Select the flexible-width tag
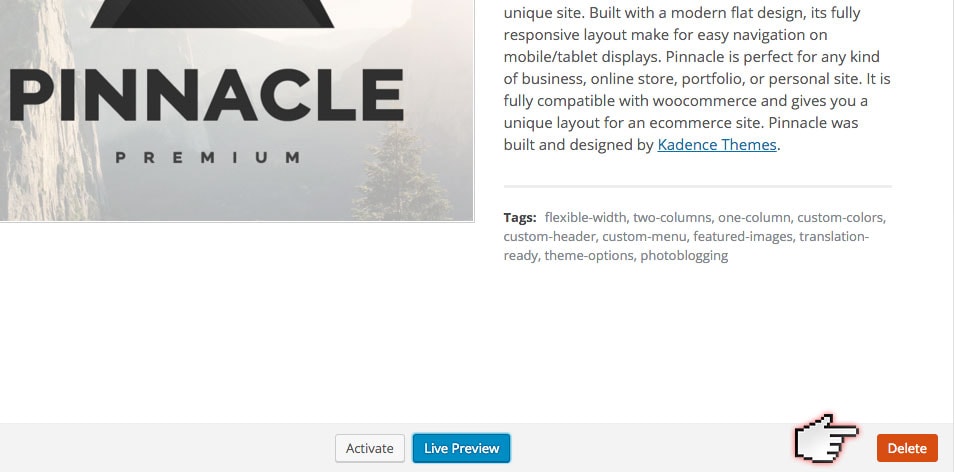This screenshot has height=472, width=954. point(586,217)
